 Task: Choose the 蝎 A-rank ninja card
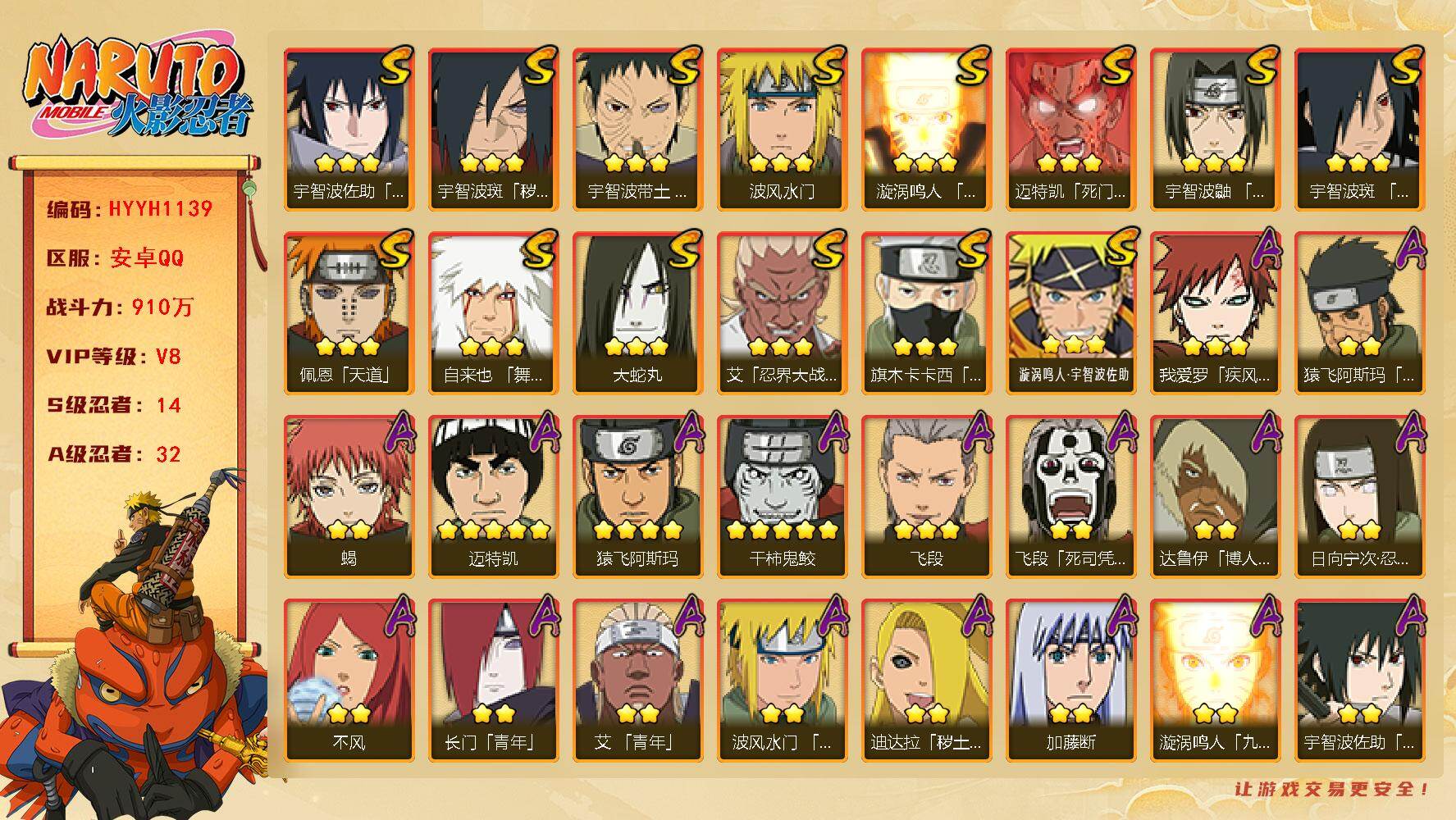tap(349, 496)
